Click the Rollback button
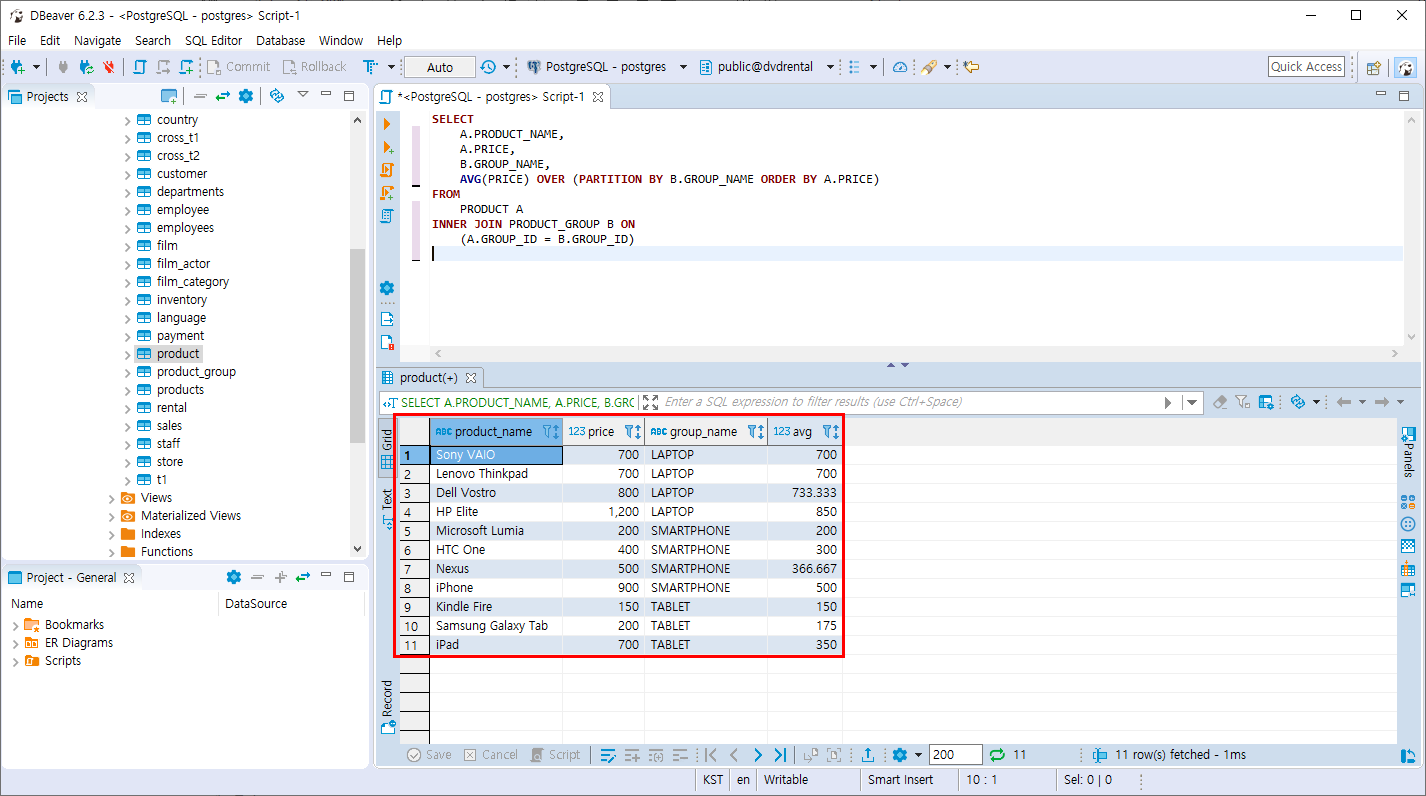 point(314,67)
